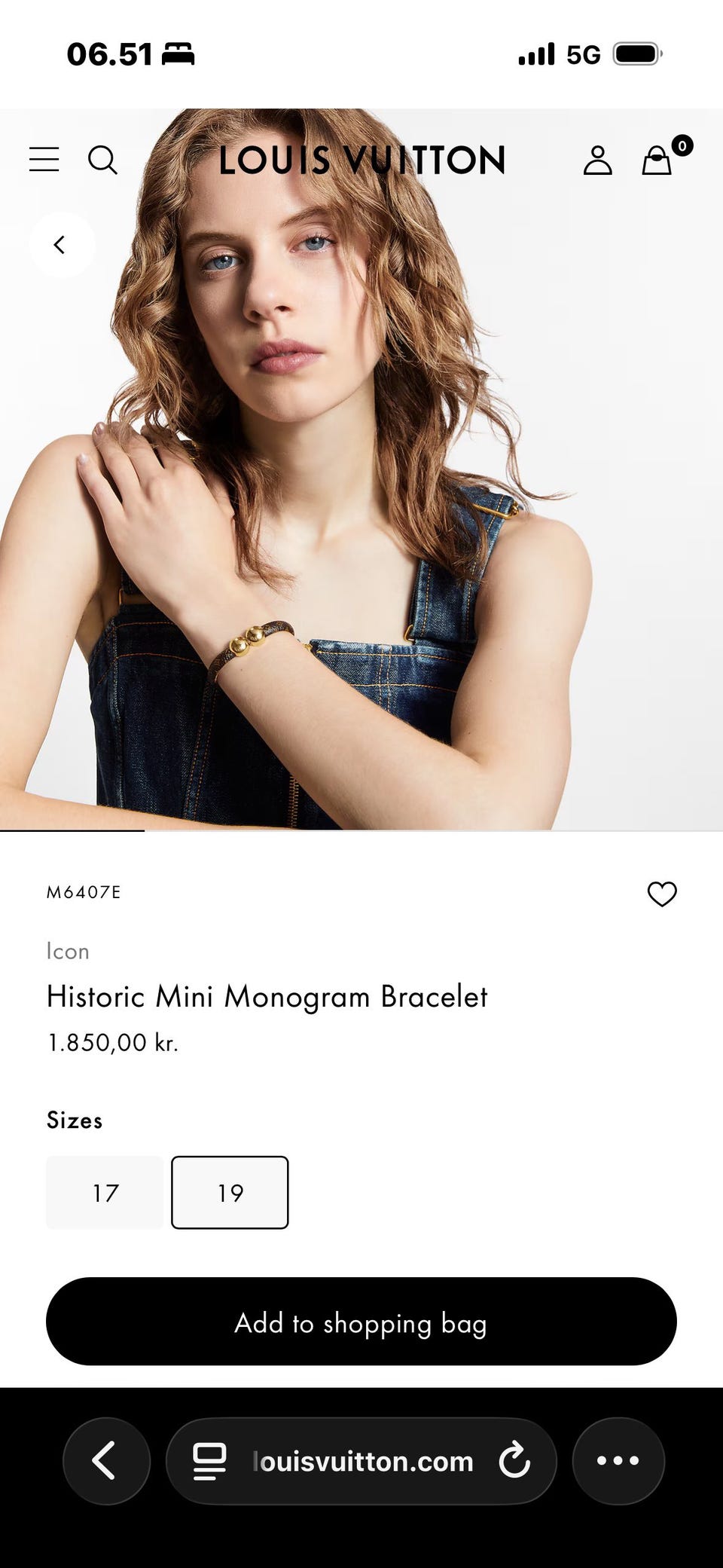Open the hamburger navigation menu
723x1568 pixels.
pyautogui.click(x=44, y=160)
